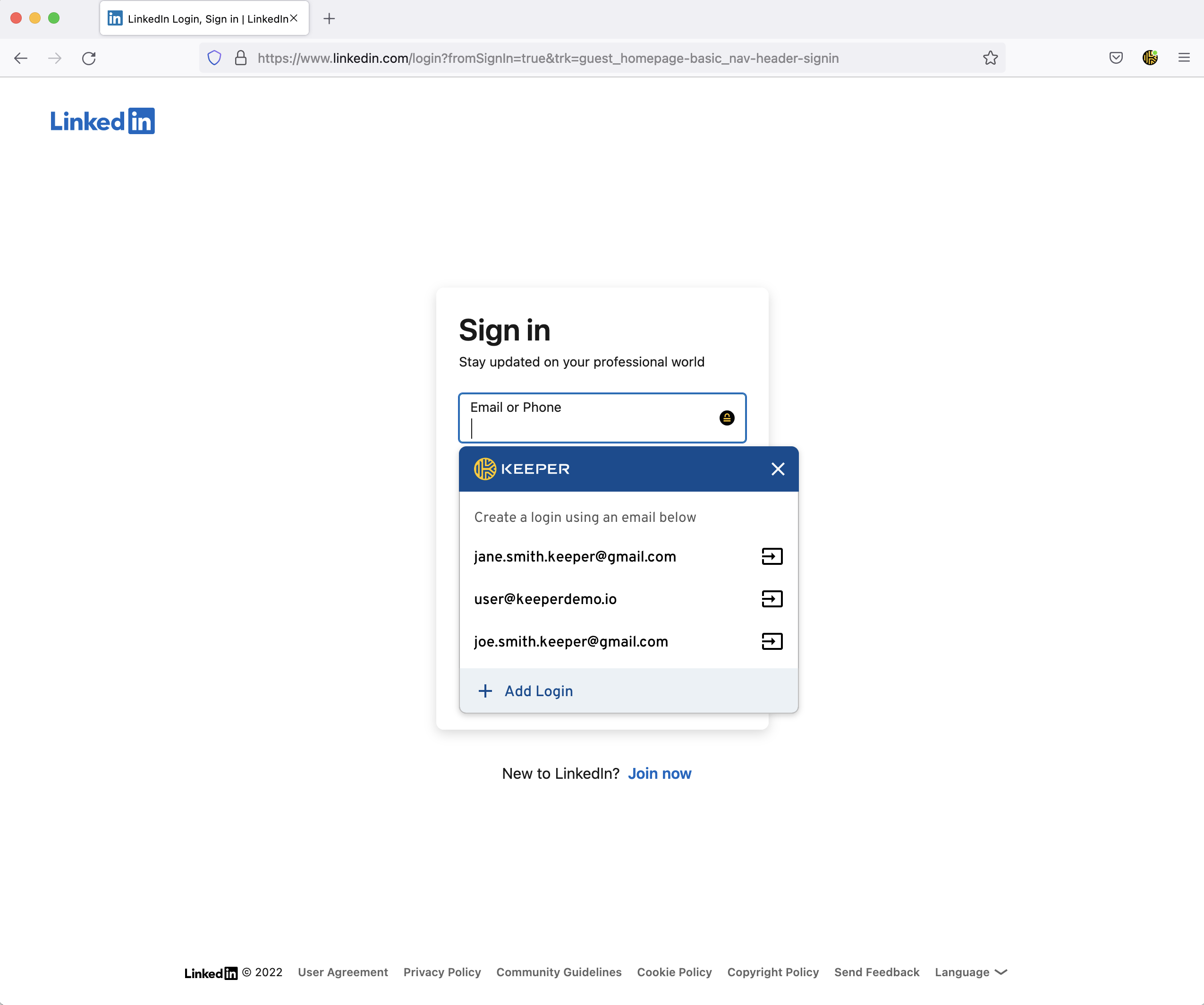Screen dimensions: 1204x1005
Task: Click the 'Create a login using an email below' text
Action: [x=585, y=518]
